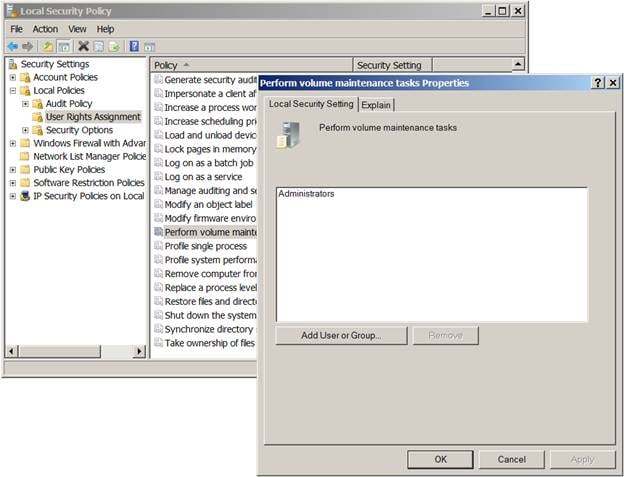Click the Properties toolbar icon
This screenshot has width=624, height=477.
pos(98,47)
